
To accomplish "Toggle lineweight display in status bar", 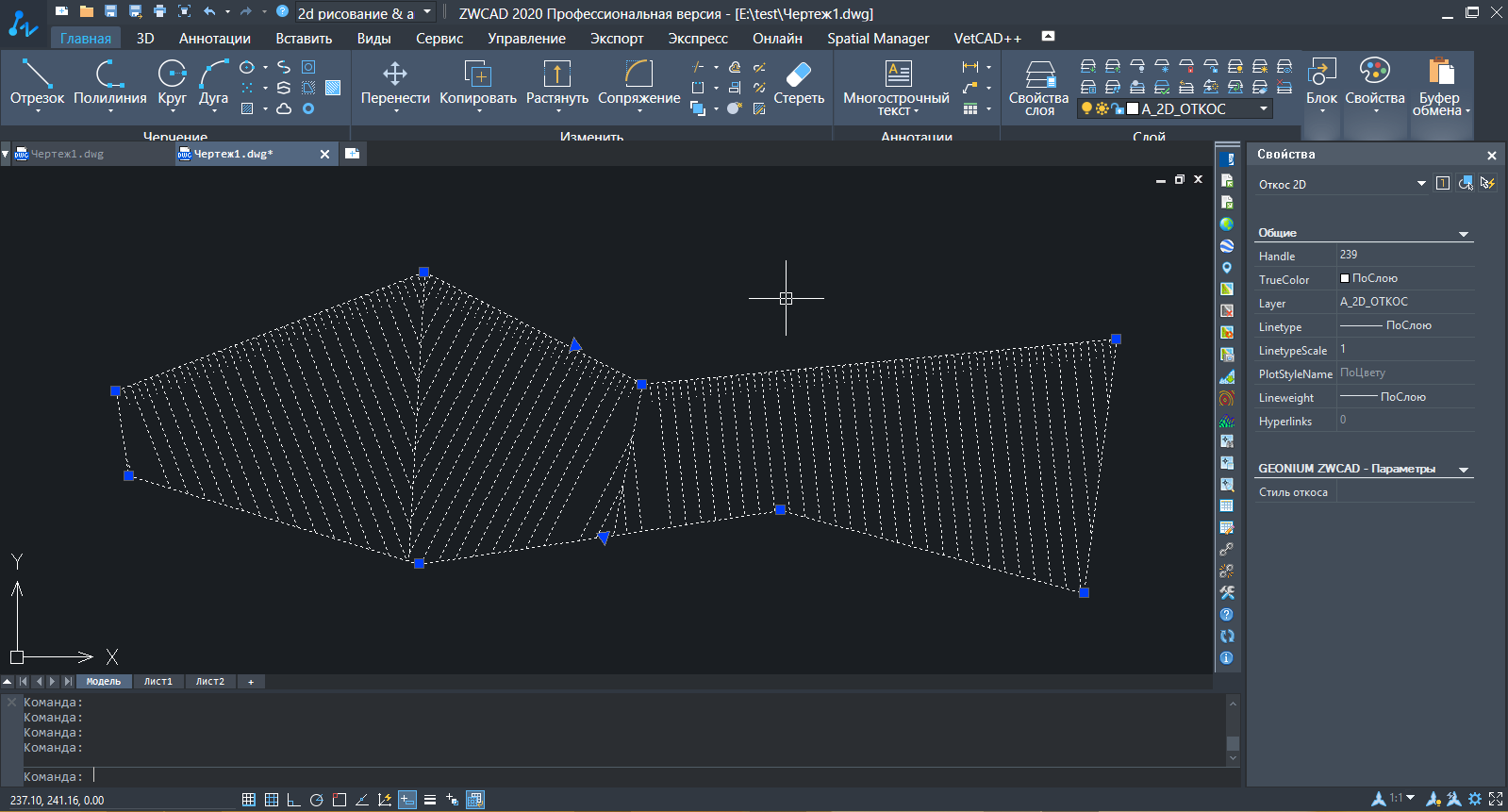I will [430, 800].
